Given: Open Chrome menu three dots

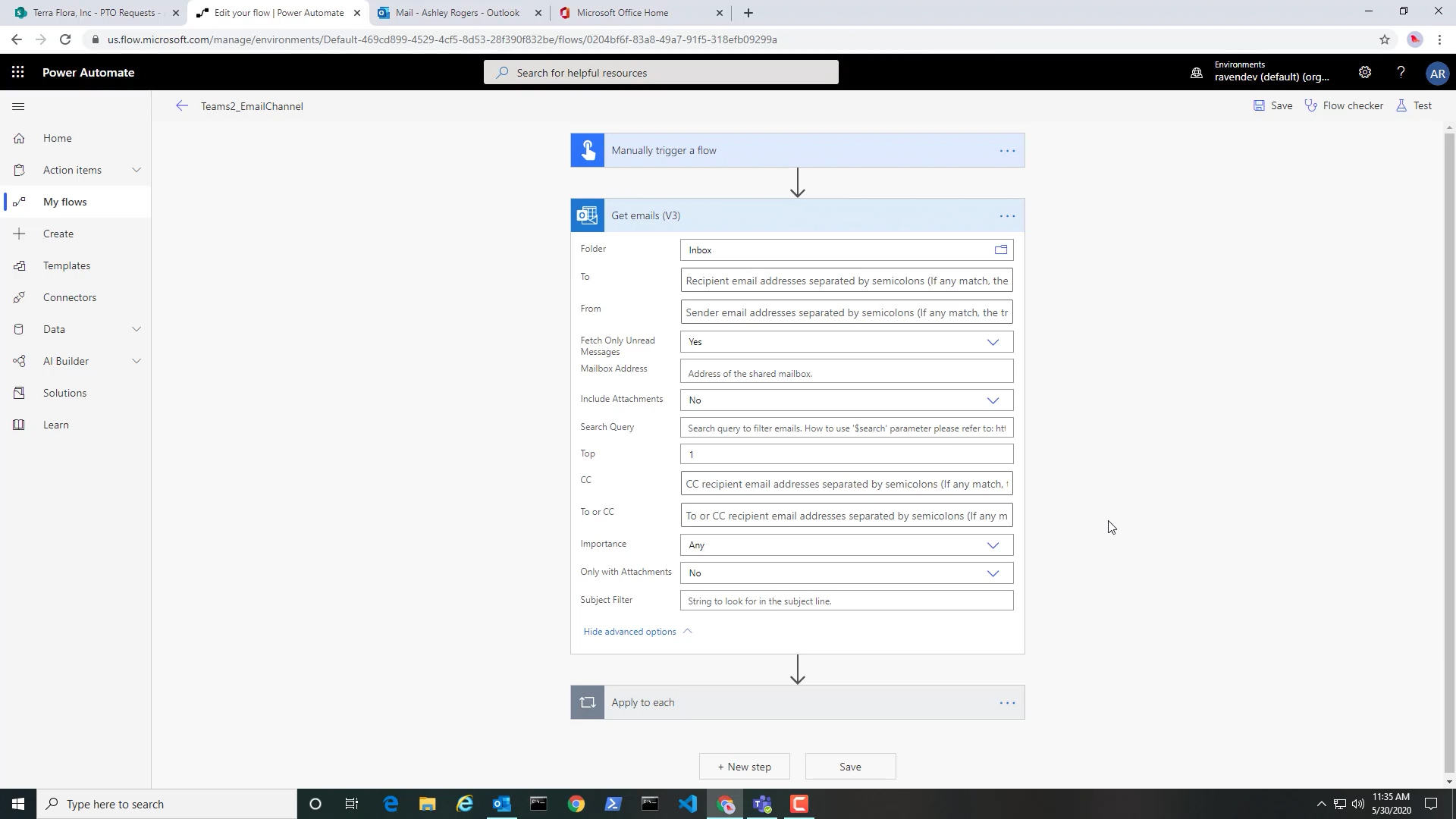Looking at the screenshot, I should (1439, 39).
